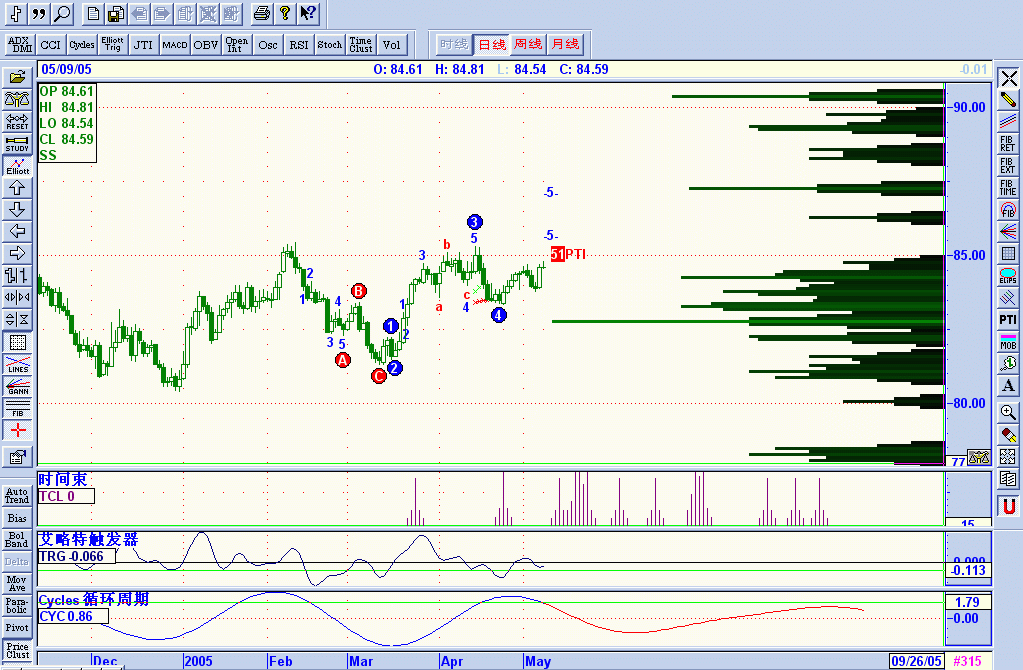The width and height of the screenshot is (1023, 670).
Task: Click the Open Int indicator button
Action: (x=236, y=44)
